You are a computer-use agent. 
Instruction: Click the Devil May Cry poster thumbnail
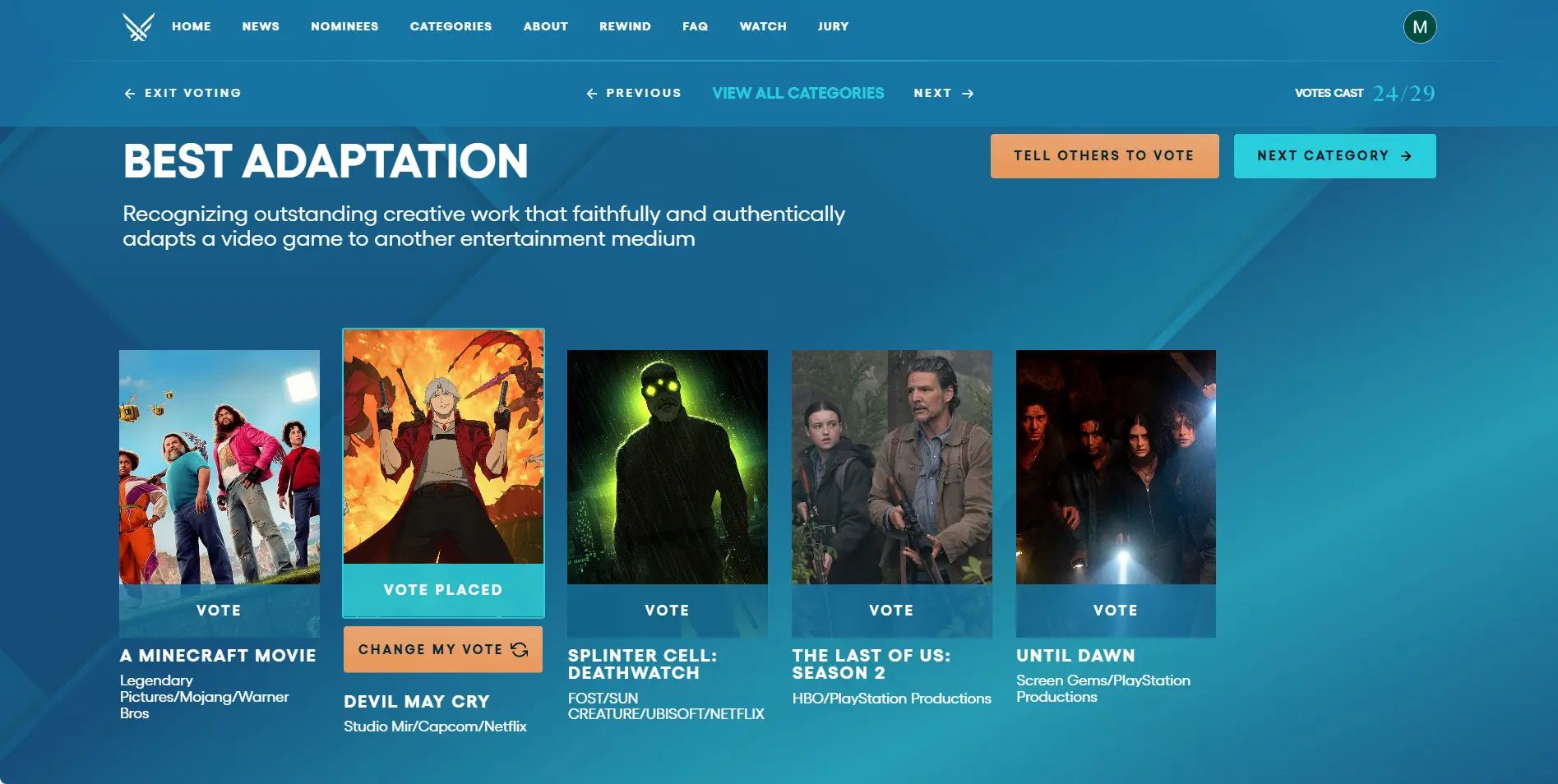point(443,446)
